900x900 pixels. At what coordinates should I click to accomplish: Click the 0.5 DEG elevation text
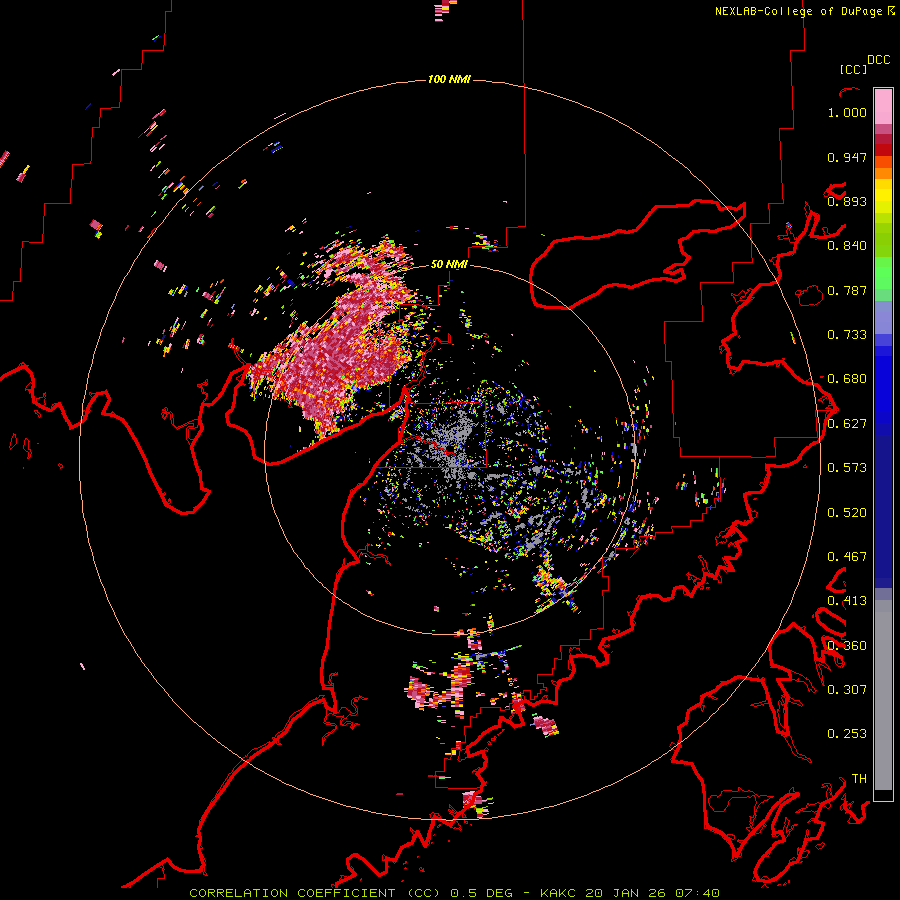pos(484,893)
